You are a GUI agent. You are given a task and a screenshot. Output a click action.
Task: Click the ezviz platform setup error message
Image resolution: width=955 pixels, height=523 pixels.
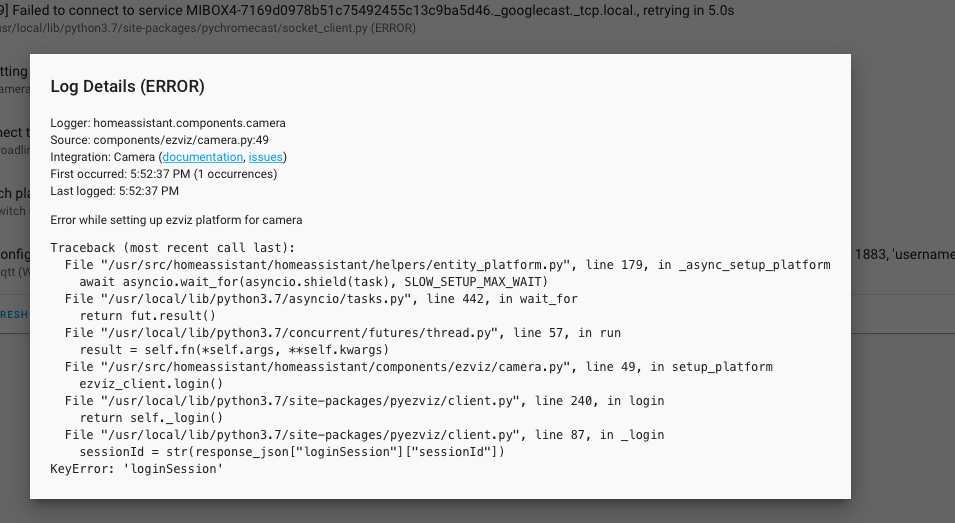[x=176, y=220]
